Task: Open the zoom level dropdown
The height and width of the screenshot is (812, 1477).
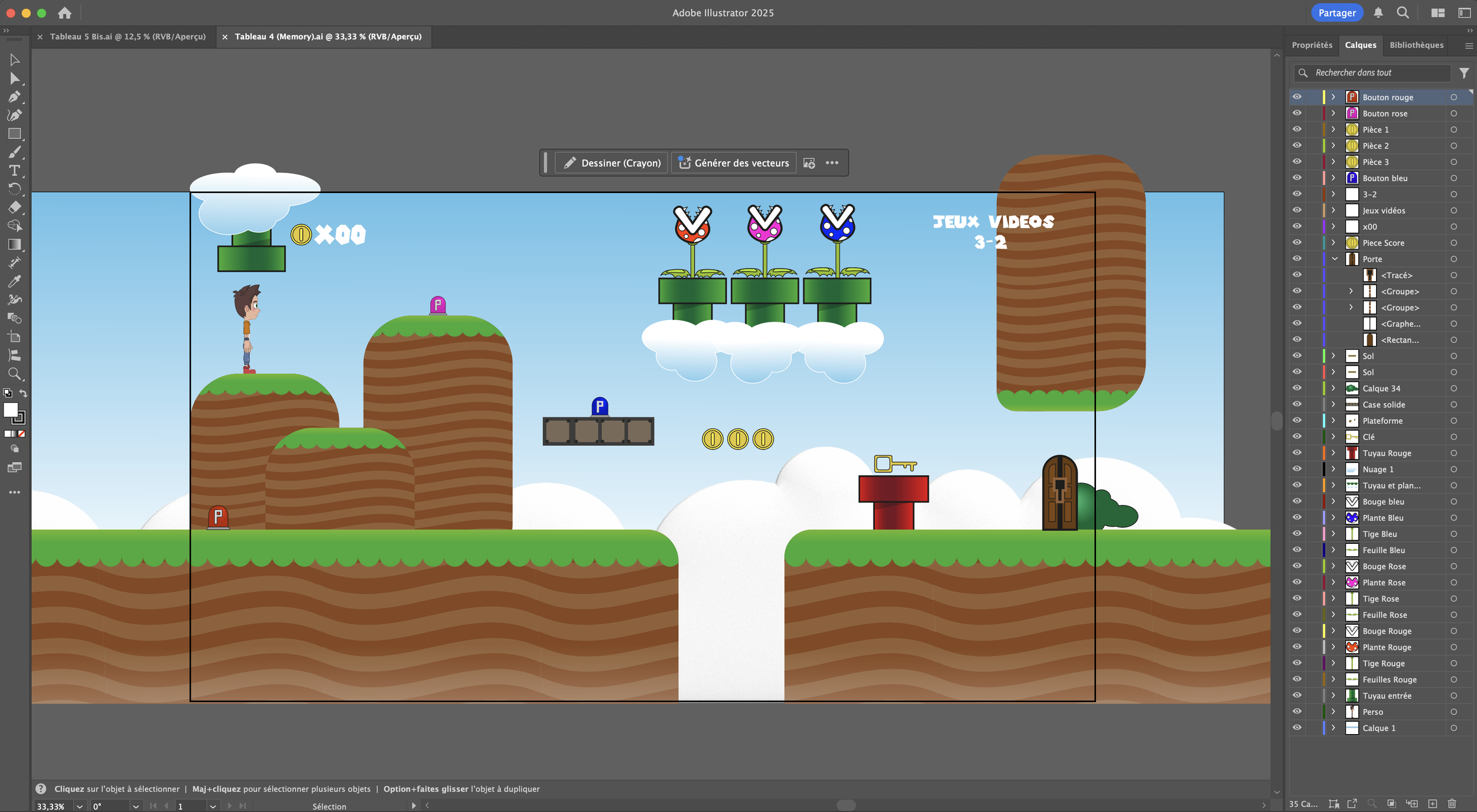Action: 80,806
